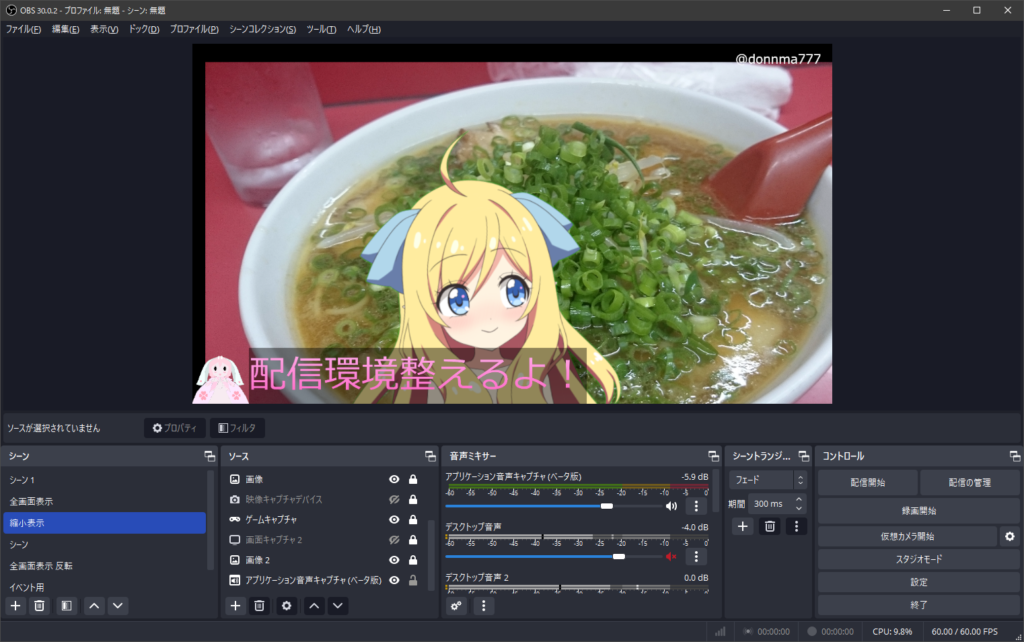Image resolution: width=1024 pixels, height=642 pixels.
Task: Open the ツール menu in the menu bar
Action: tap(321, 29)
